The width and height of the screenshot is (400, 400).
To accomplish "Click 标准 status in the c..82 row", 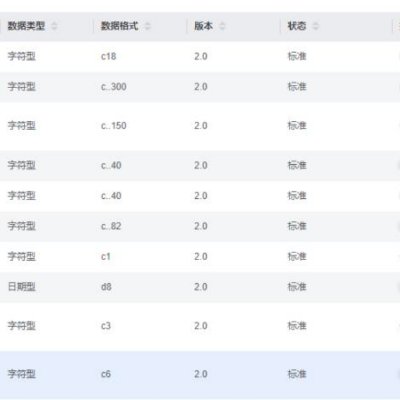I will tap(297, 226).
